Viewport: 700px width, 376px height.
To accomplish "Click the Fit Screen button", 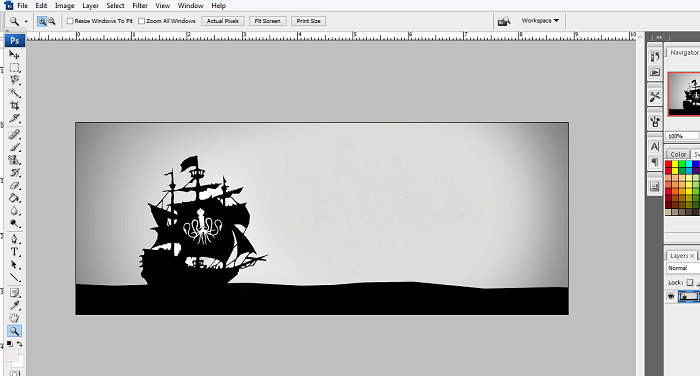I will [267, 21].
